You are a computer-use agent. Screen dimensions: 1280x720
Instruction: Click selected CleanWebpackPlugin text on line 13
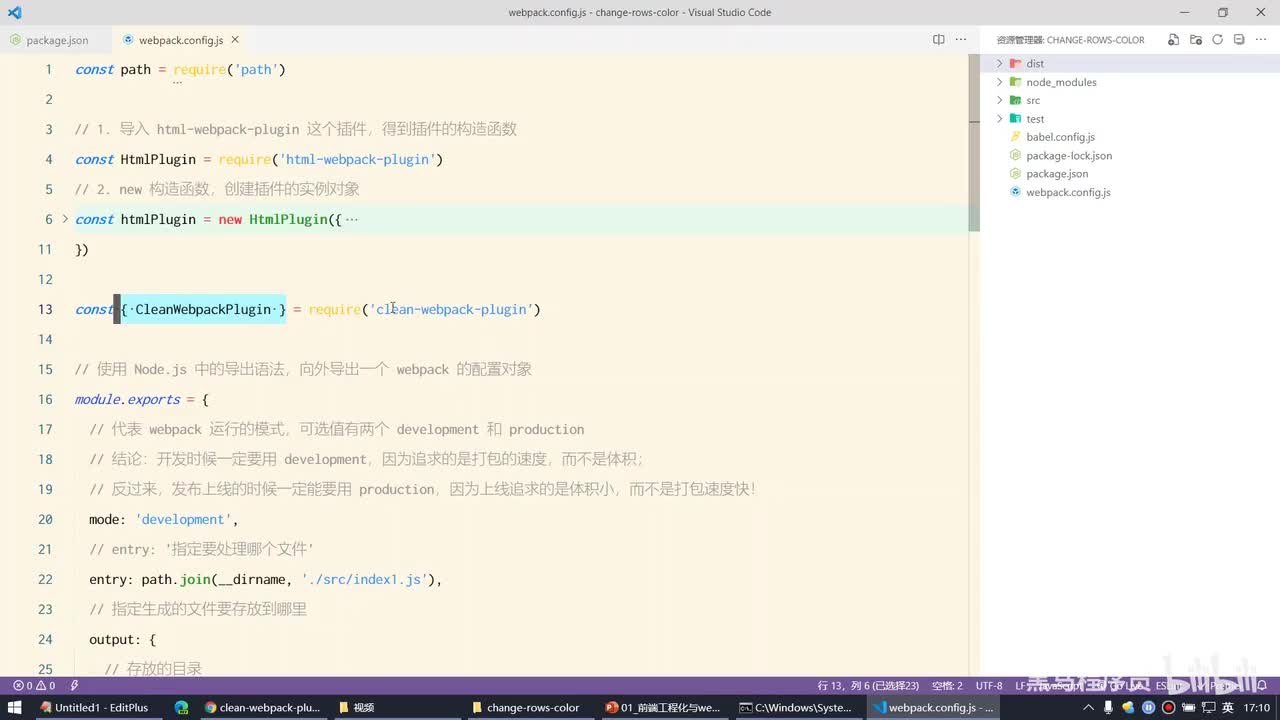203,309
